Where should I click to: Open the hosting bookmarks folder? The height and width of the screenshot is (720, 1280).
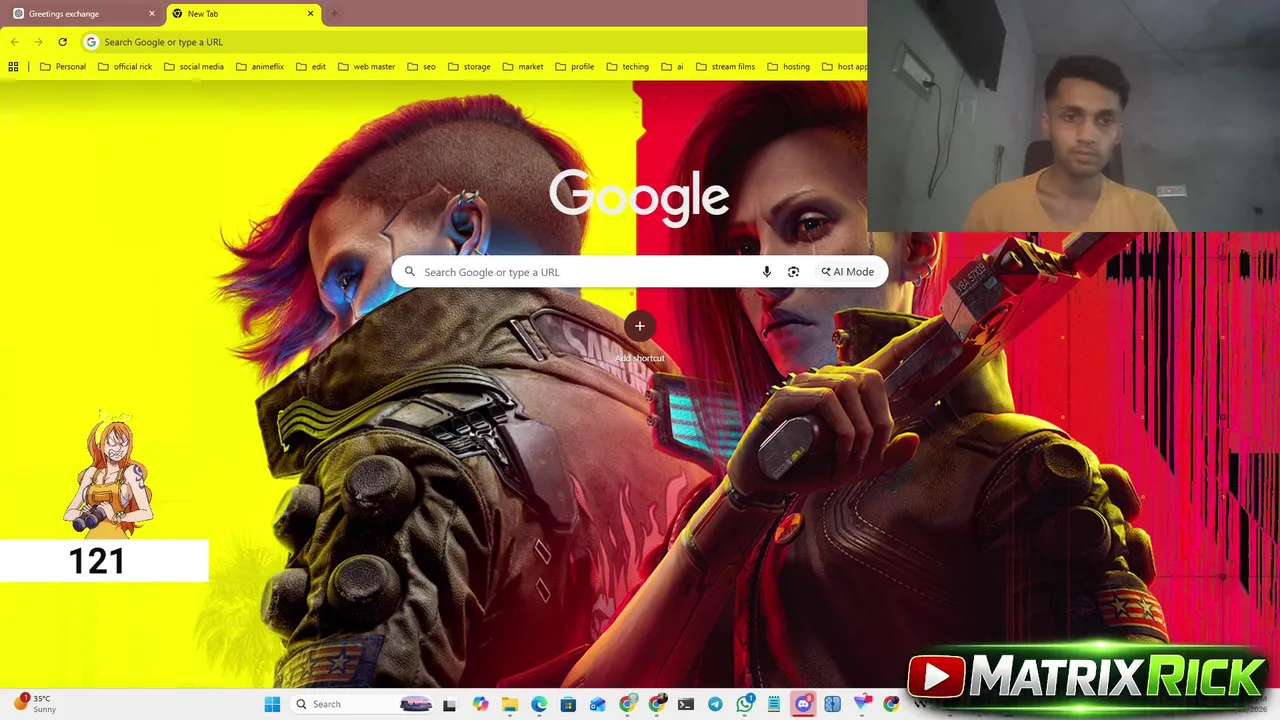point(788,67)
